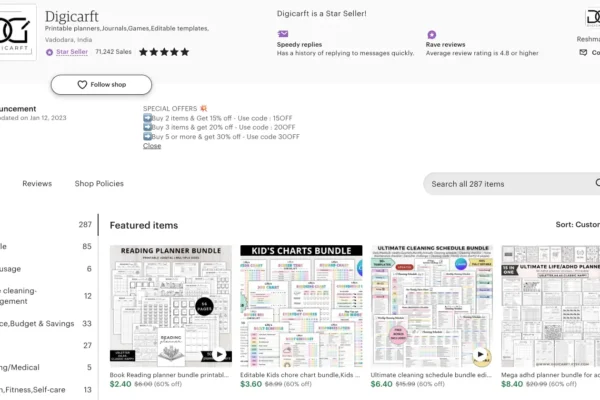This screenshot has height=400, width=600.
Task: Click the Search all 287 items field
Action: click(511, 184)
